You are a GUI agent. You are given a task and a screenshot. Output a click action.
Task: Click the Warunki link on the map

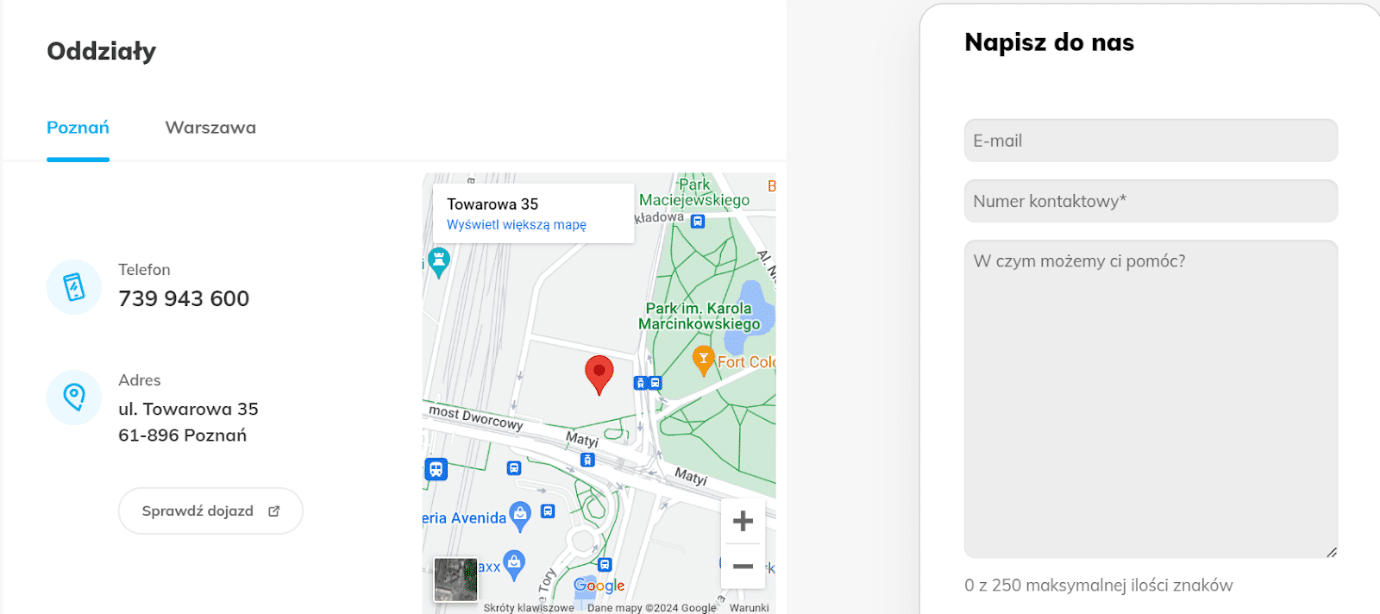(x=749, y=607)
